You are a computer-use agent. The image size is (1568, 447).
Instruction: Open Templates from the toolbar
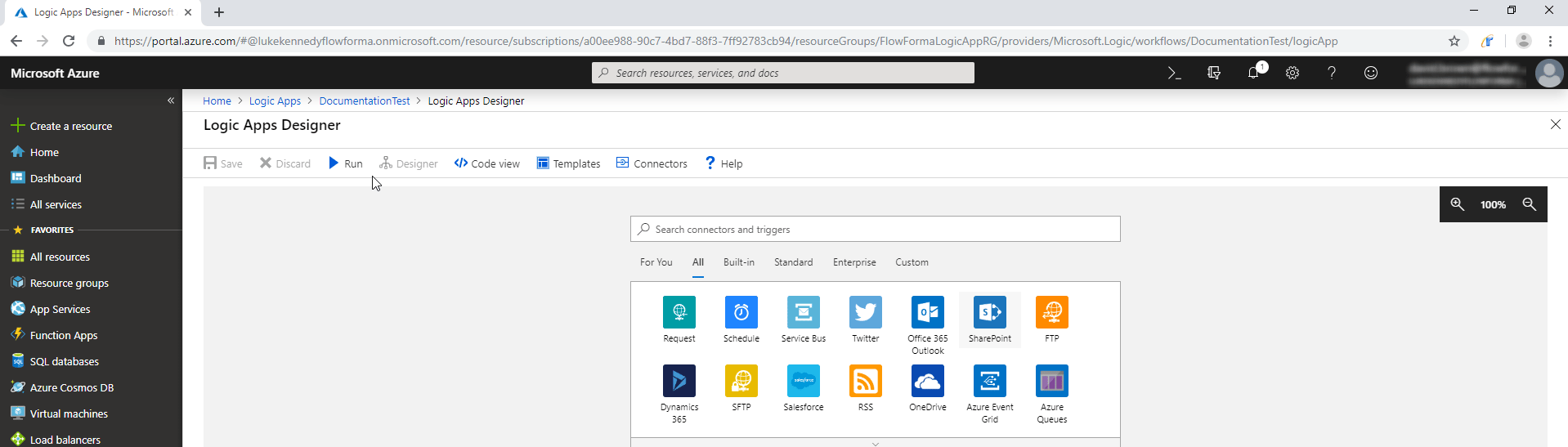coord(568,163)
